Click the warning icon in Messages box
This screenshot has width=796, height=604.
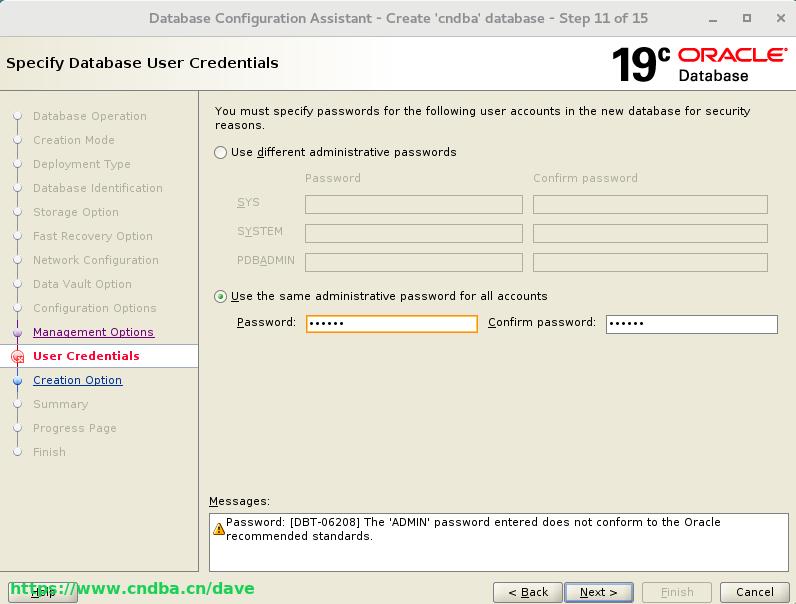click(219, 529)
